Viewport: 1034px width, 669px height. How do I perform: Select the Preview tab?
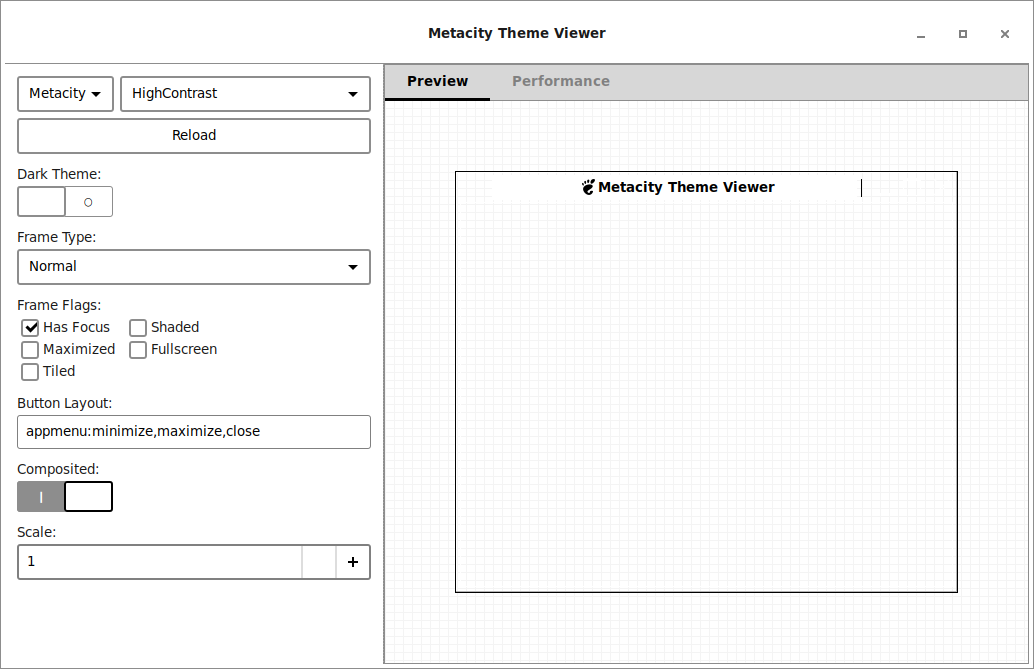437,81
